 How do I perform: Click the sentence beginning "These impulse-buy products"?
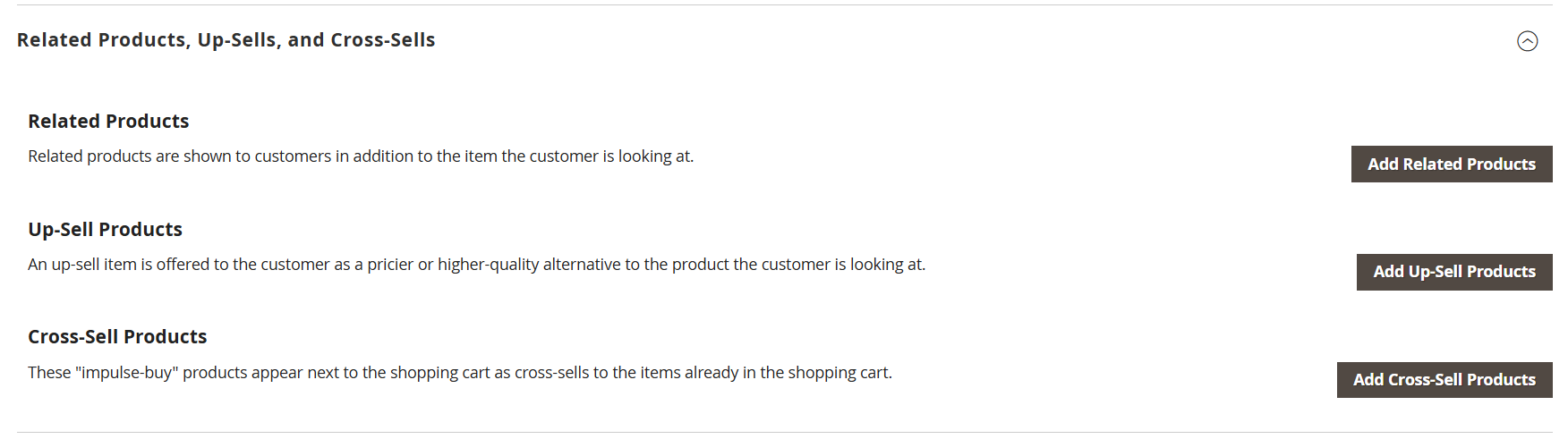459,373
